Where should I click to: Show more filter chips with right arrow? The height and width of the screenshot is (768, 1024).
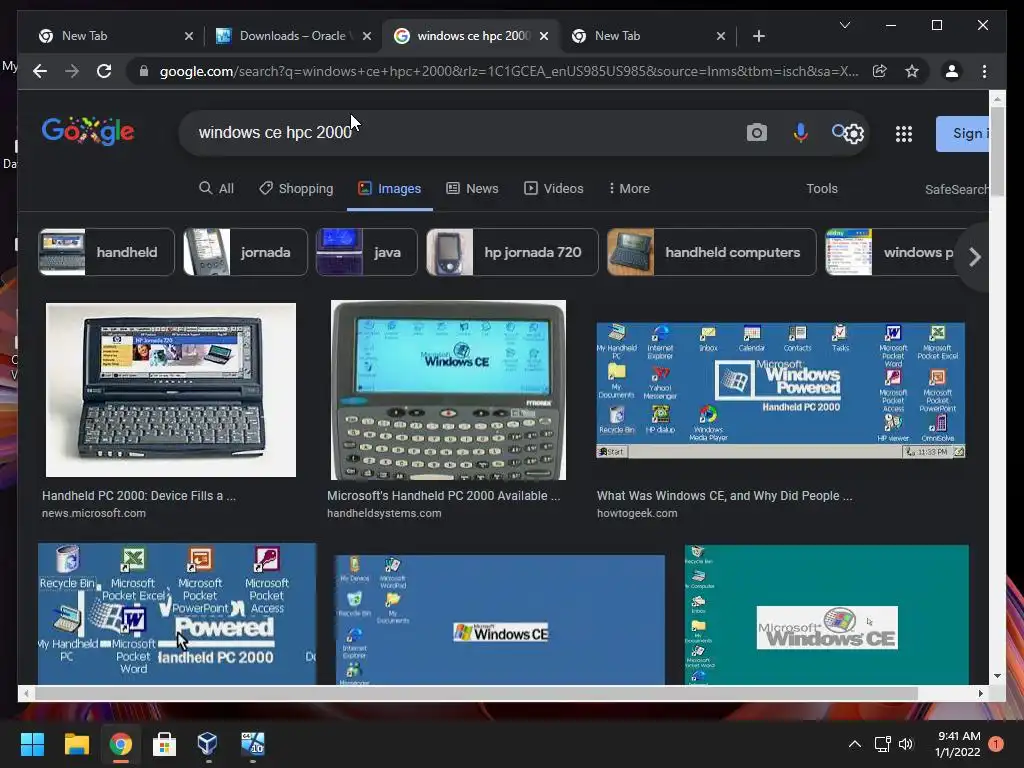(974, 257)
